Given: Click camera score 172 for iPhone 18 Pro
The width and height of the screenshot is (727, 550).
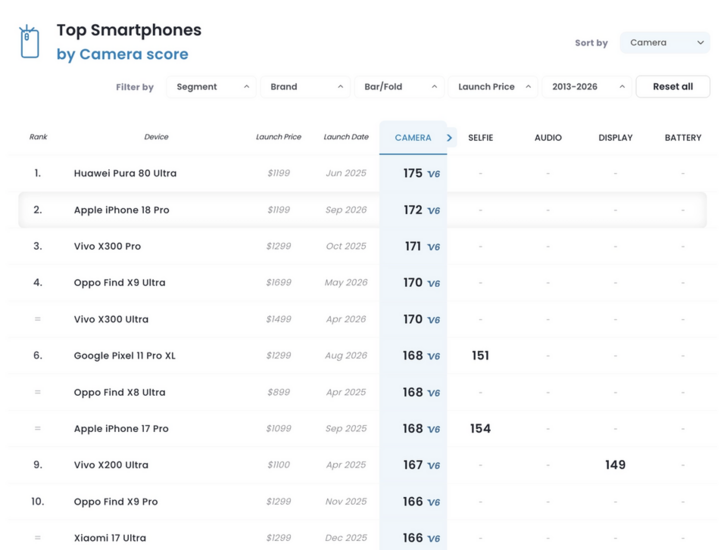Looking at the screenshot, I should click(x=413, y=210).
